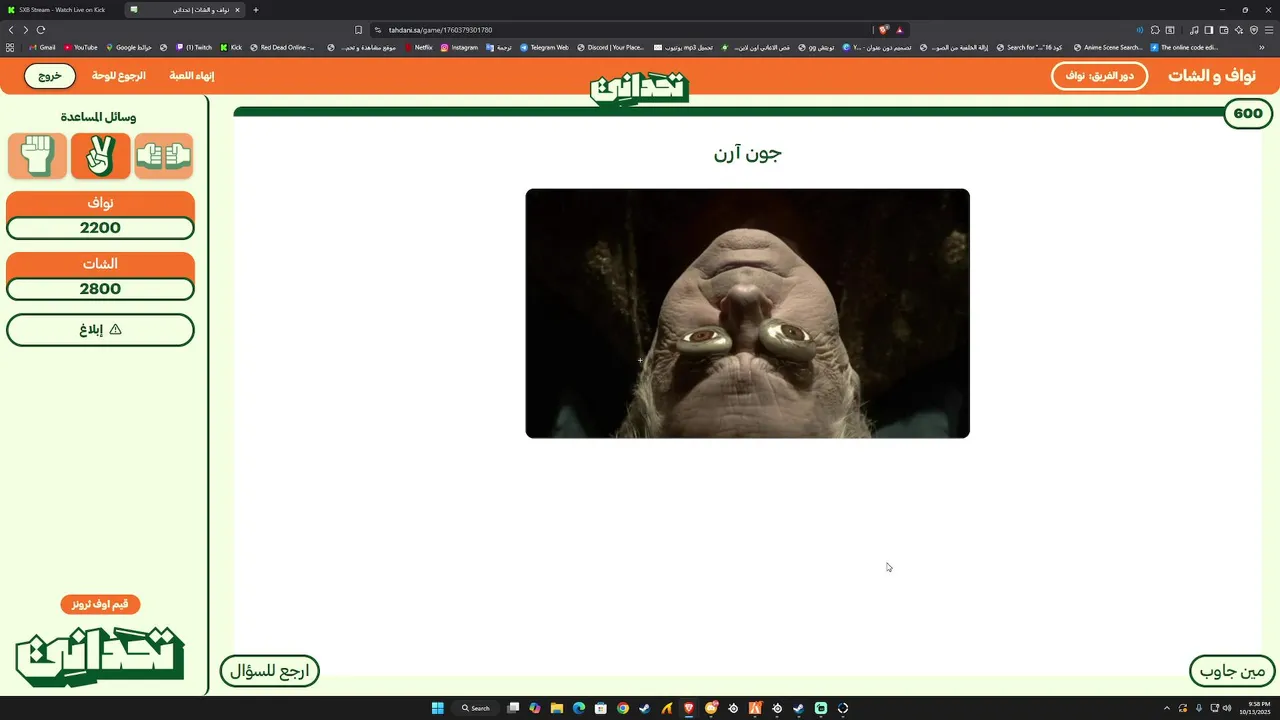Screen dimensions: 1280x720
Task: Open Telegram Web bookmark
Action: [544, 47]
